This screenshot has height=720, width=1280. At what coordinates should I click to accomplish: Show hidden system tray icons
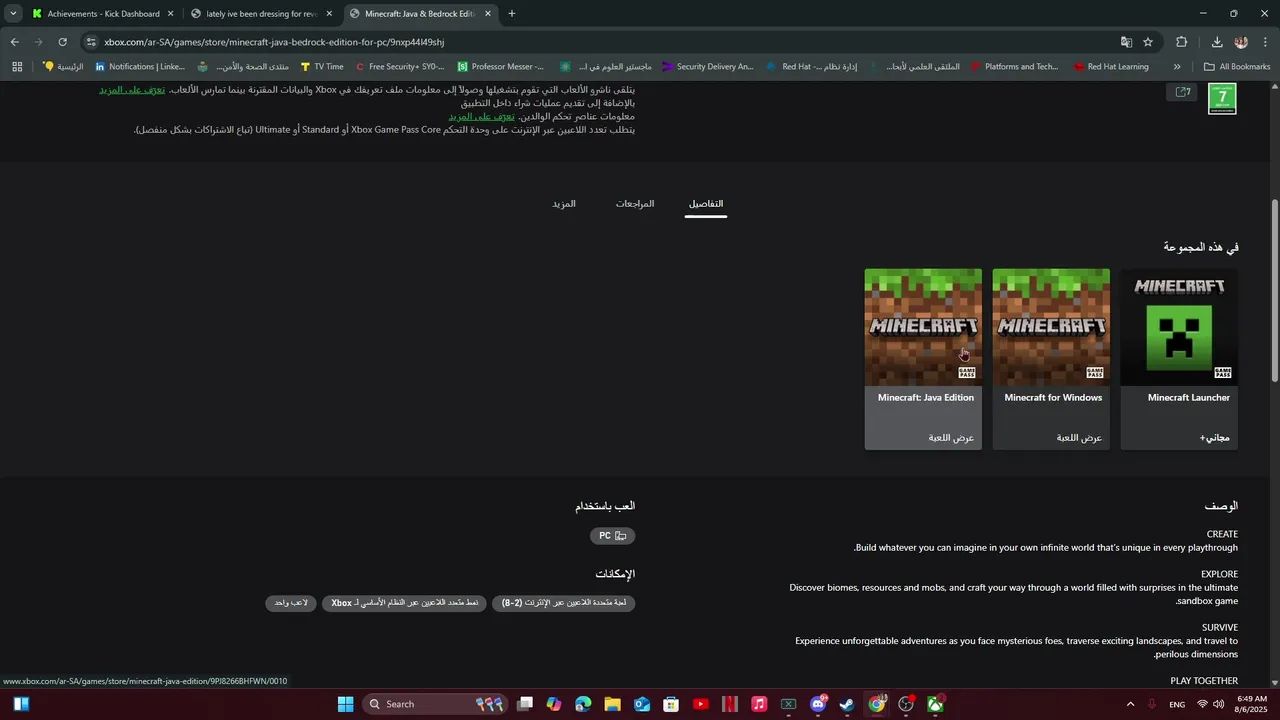click(1131, 704)
